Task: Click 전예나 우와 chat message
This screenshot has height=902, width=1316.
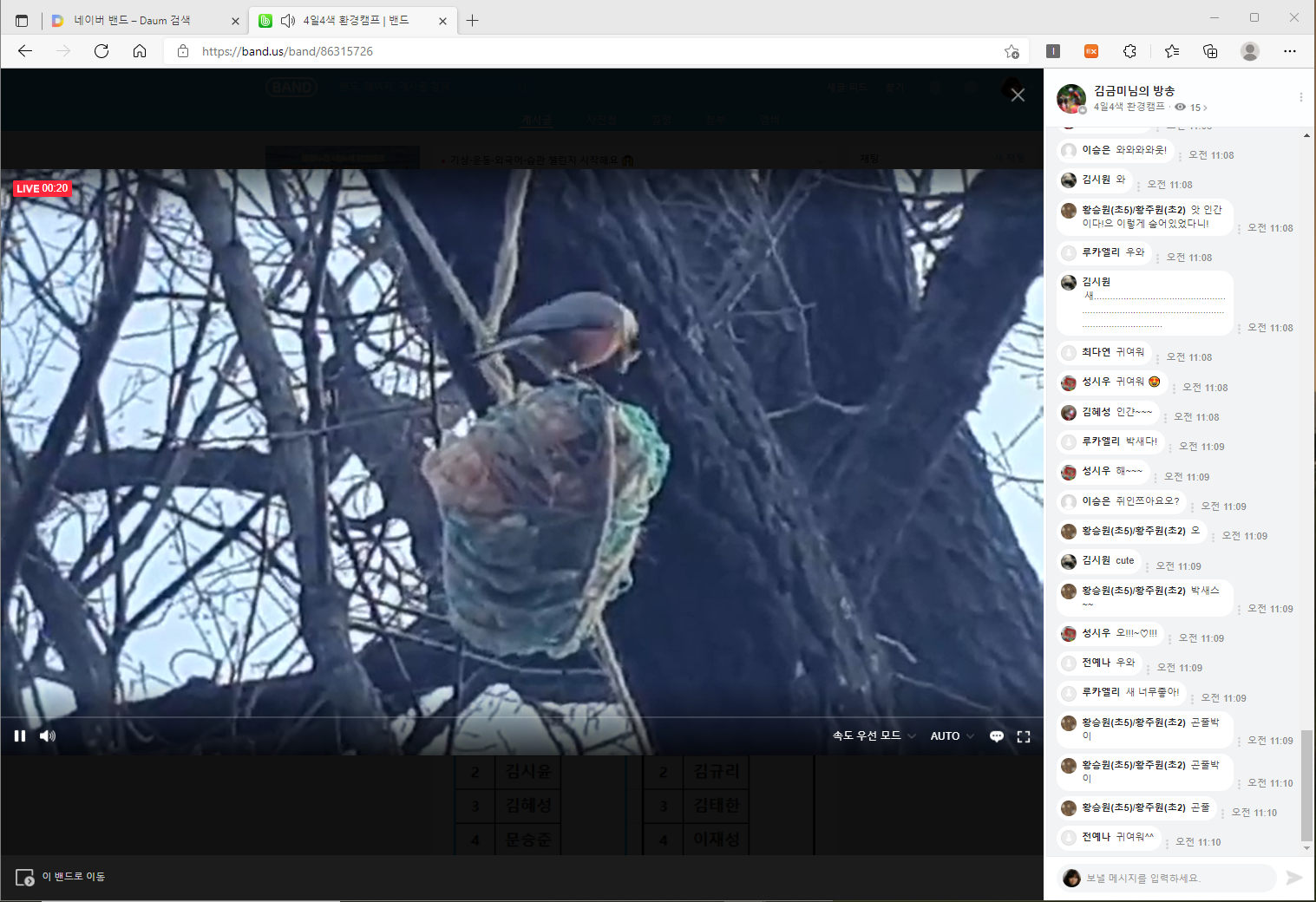Action: (1099, 663)
